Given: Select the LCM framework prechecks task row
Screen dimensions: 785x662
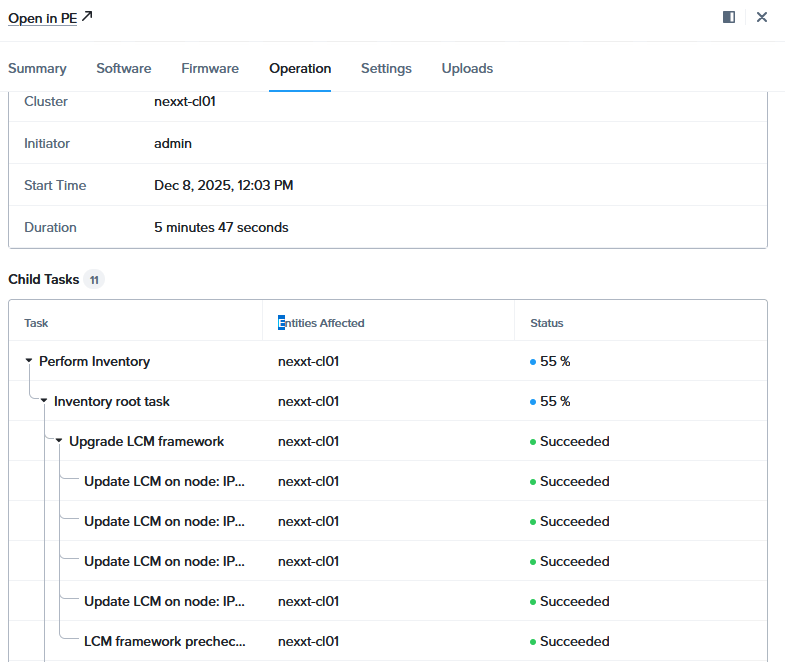Looking at the screenshot, I should coord(164,641).
